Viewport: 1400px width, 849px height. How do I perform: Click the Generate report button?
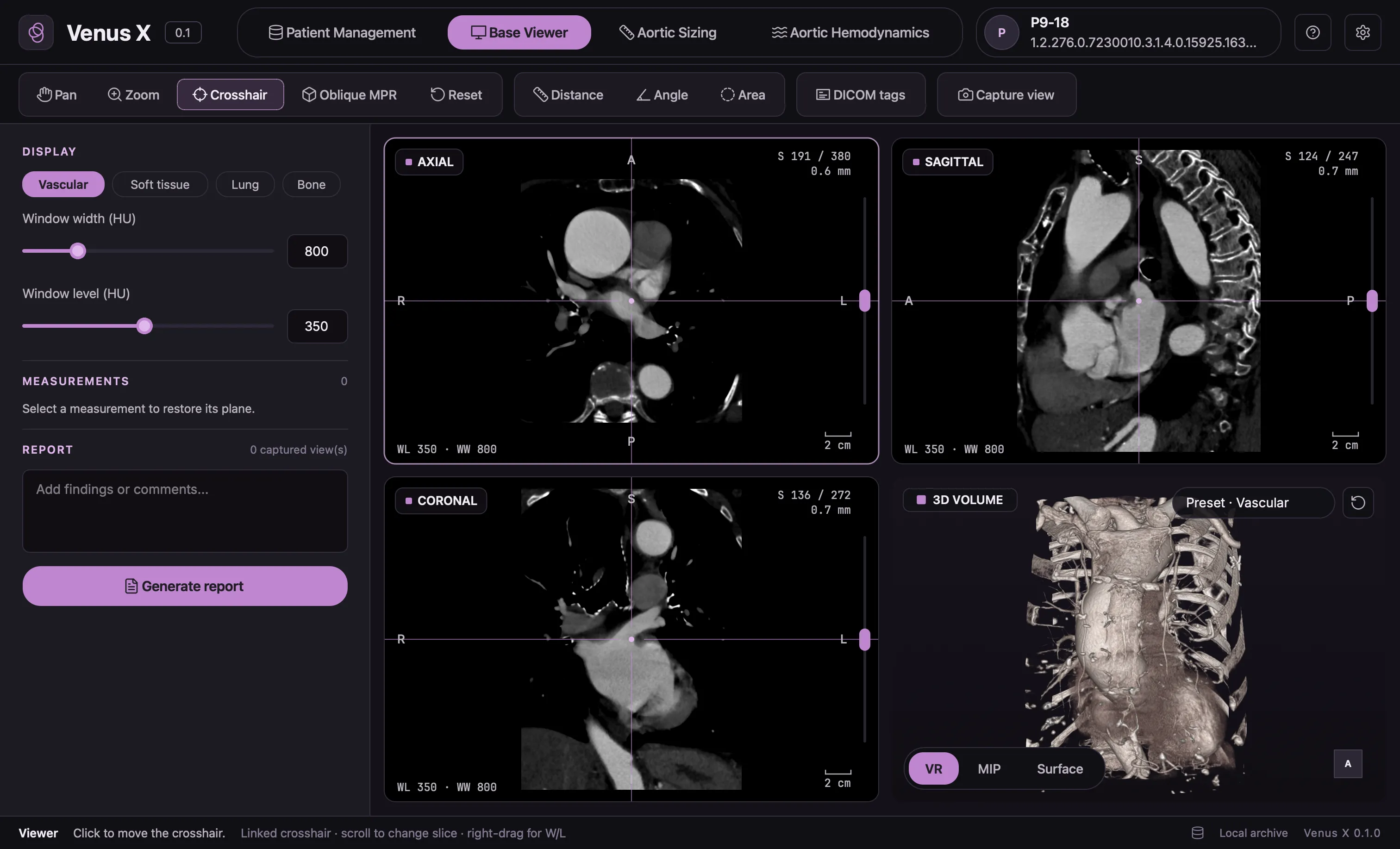point(185,586)
